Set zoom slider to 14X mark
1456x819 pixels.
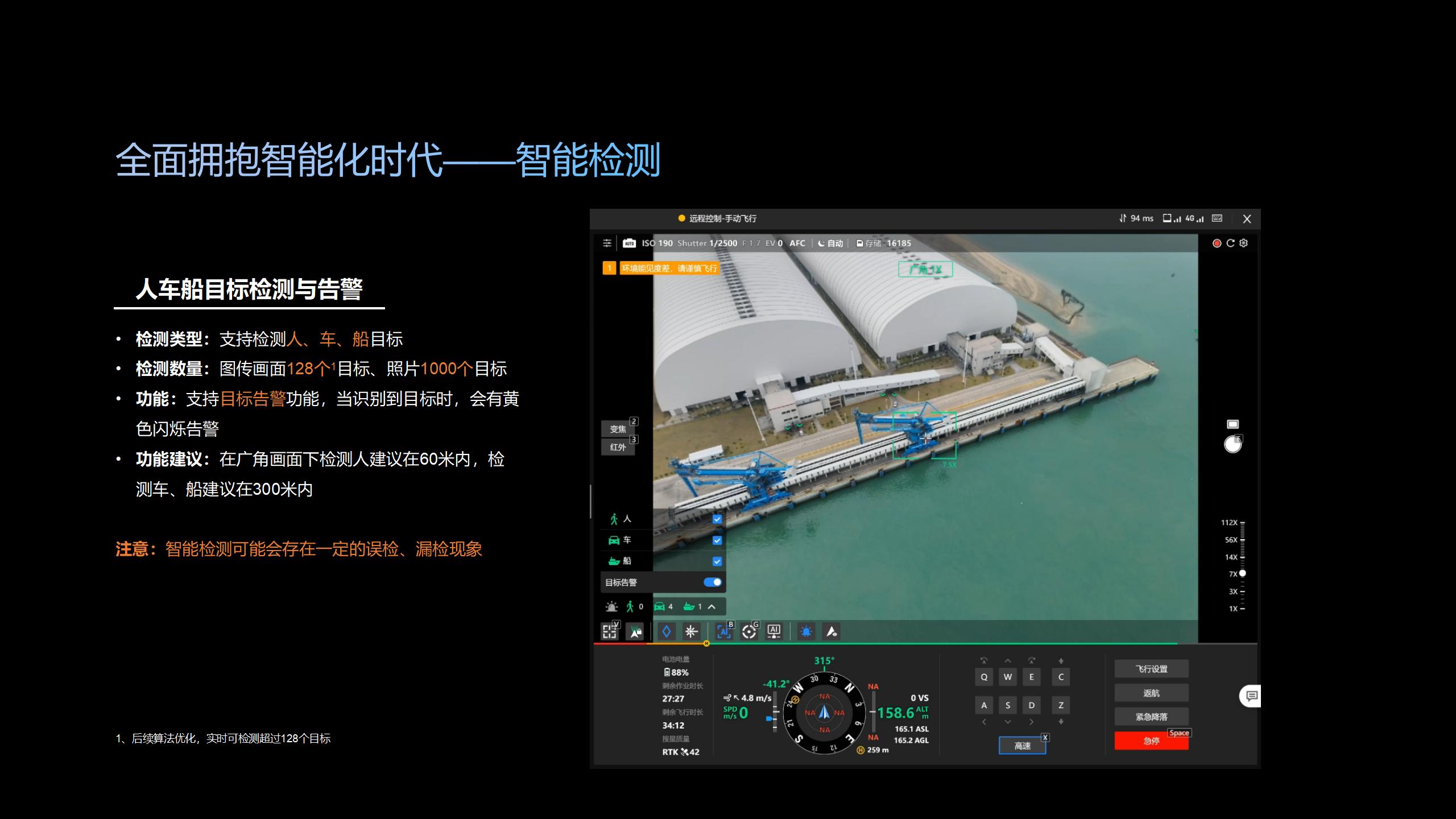[x=1242, y=557]
